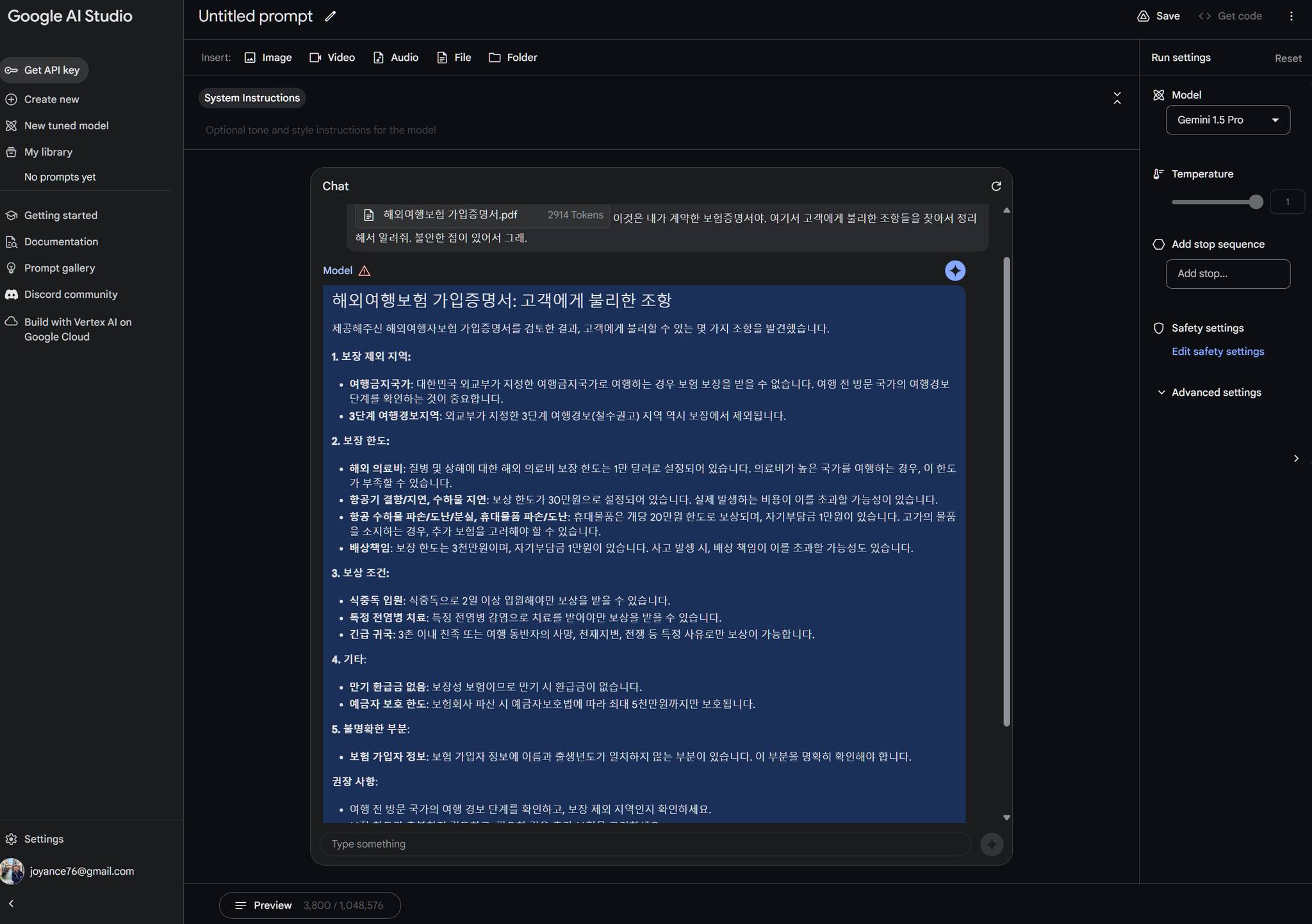Click the Type something input field
This screenshot has height=924, width=1312.
(644, 844)
